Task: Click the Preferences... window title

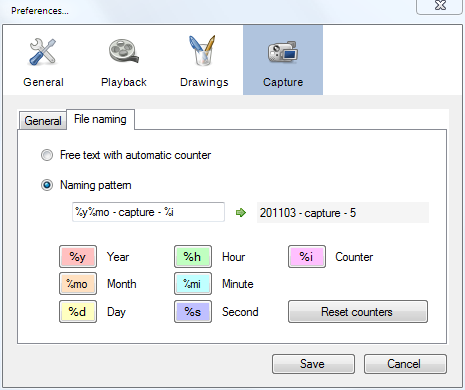Action: point(40,11)
